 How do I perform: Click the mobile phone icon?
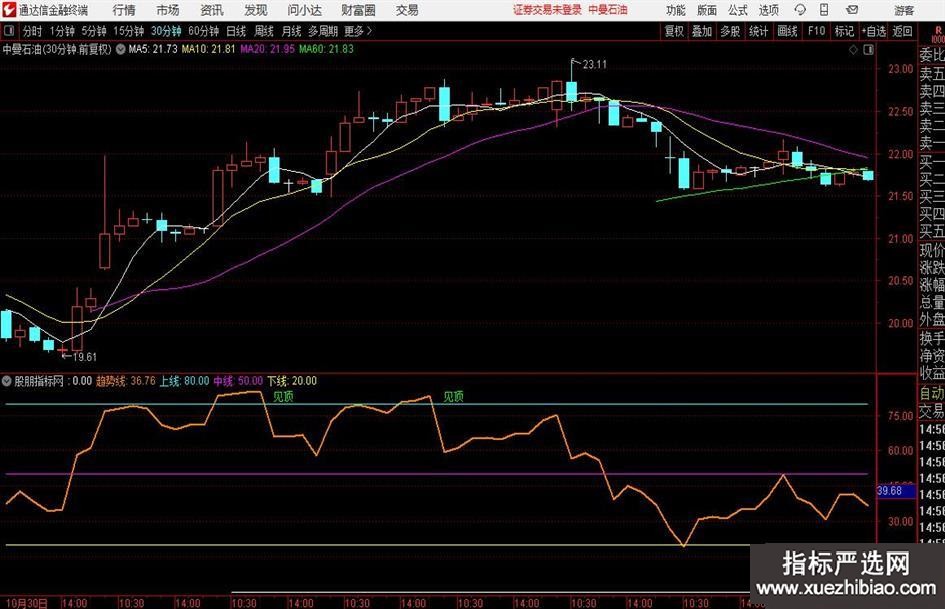pos(824,10)
